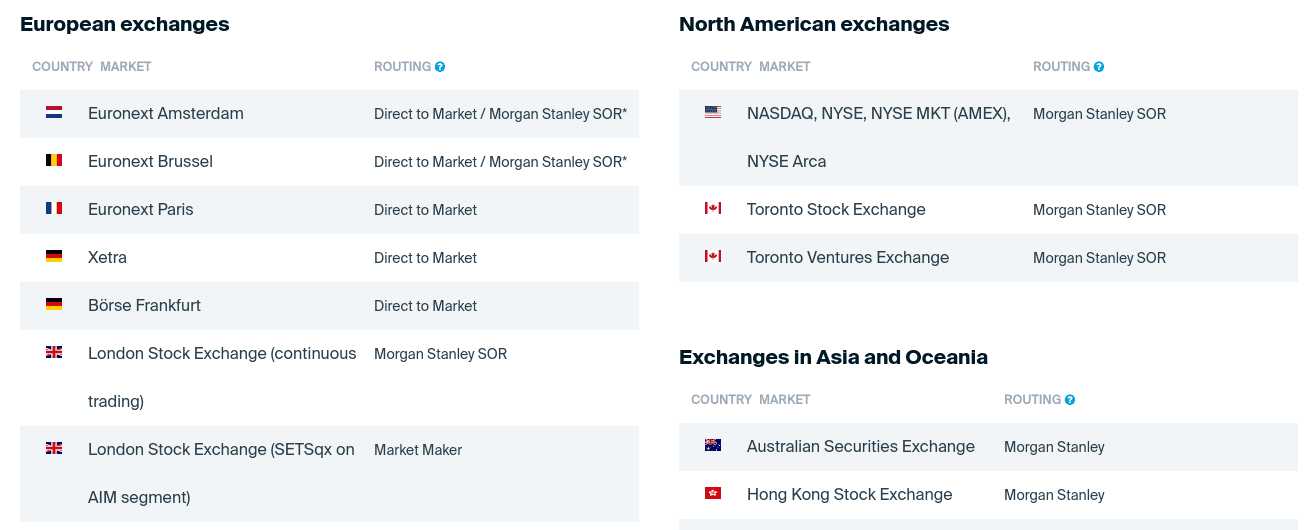Image resolution: width=1312 pixels, height=530 pixels.
Task: Click the MARKET column header under European exchanges
Action: pos(126,67)
